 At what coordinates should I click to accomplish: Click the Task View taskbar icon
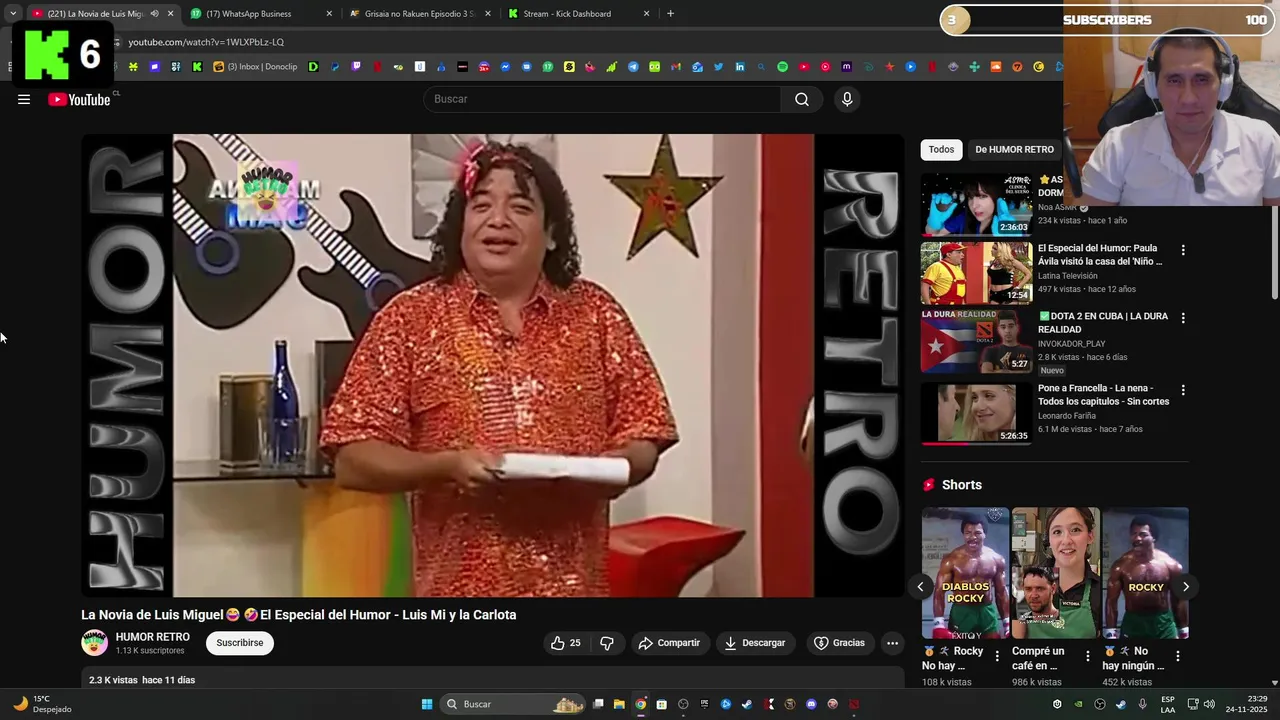click(598, 704)
